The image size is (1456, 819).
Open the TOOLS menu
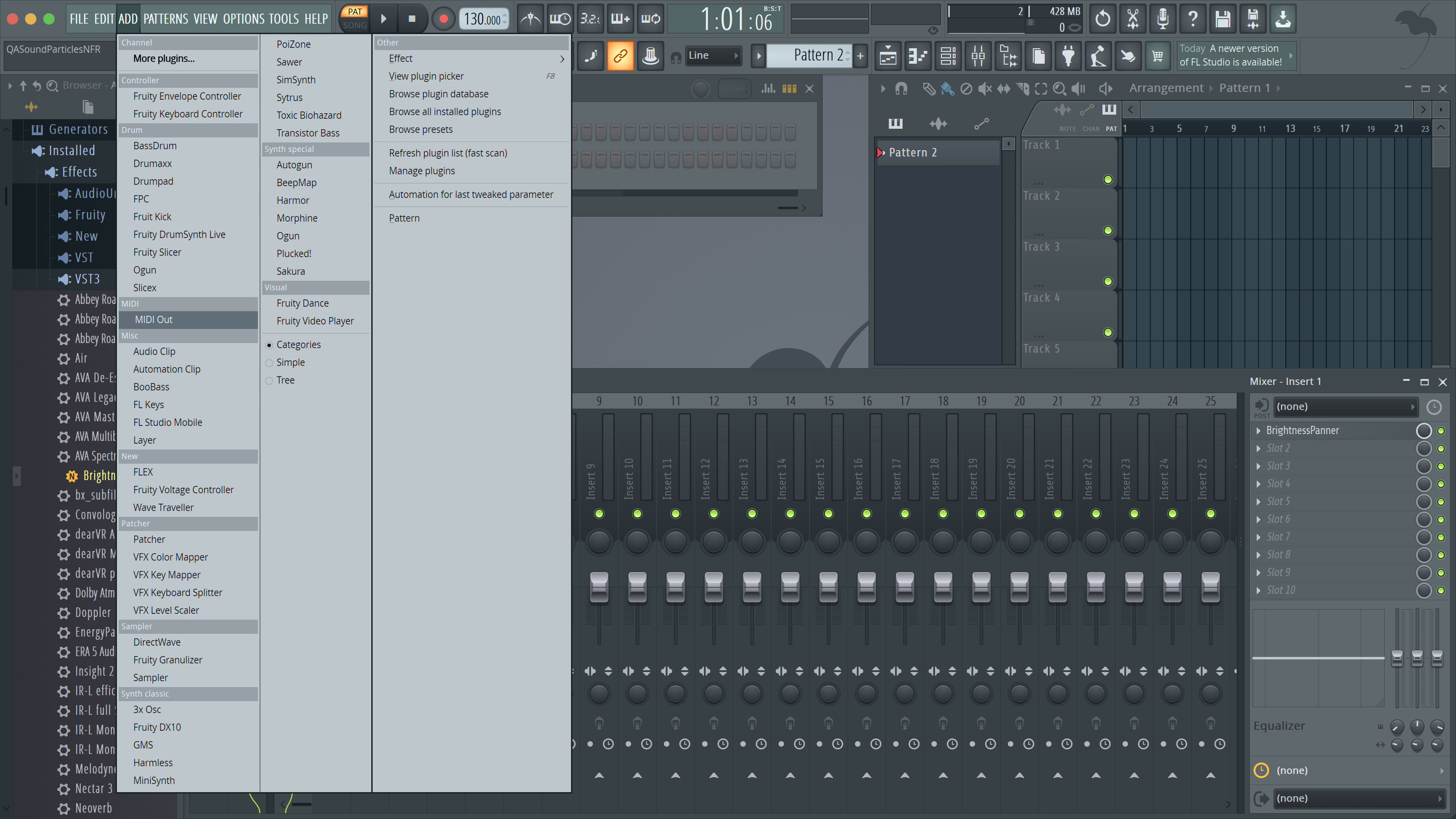(x=283, y=19)
